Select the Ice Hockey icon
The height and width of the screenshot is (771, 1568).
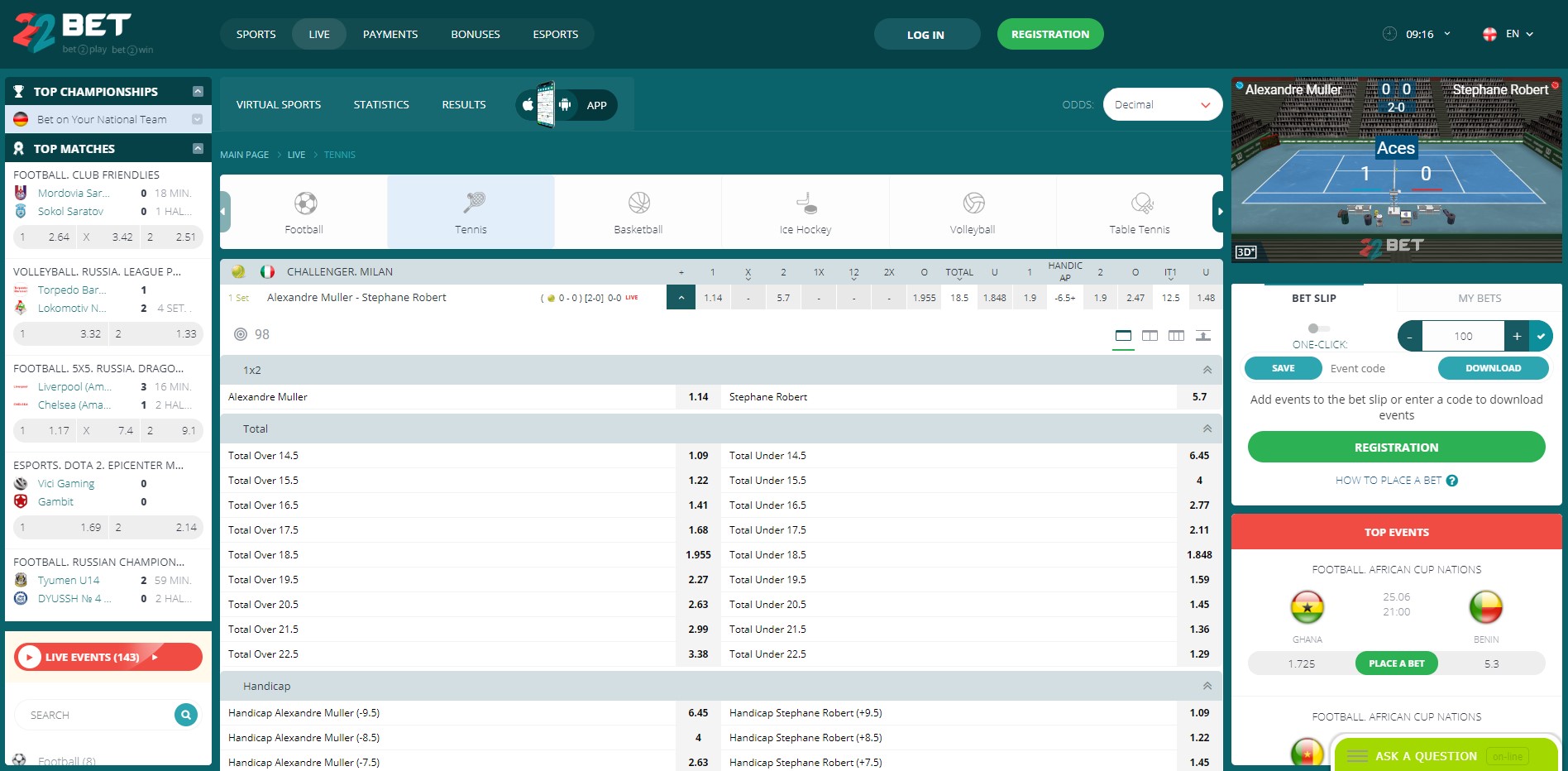coord(806,203)
